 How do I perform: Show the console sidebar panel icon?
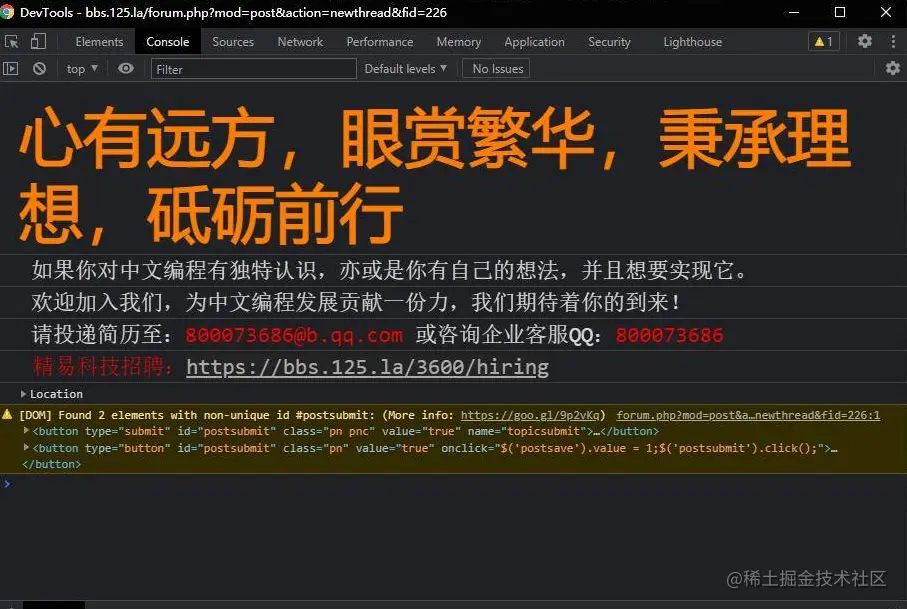pyautogui.click(x=13, y=68)
